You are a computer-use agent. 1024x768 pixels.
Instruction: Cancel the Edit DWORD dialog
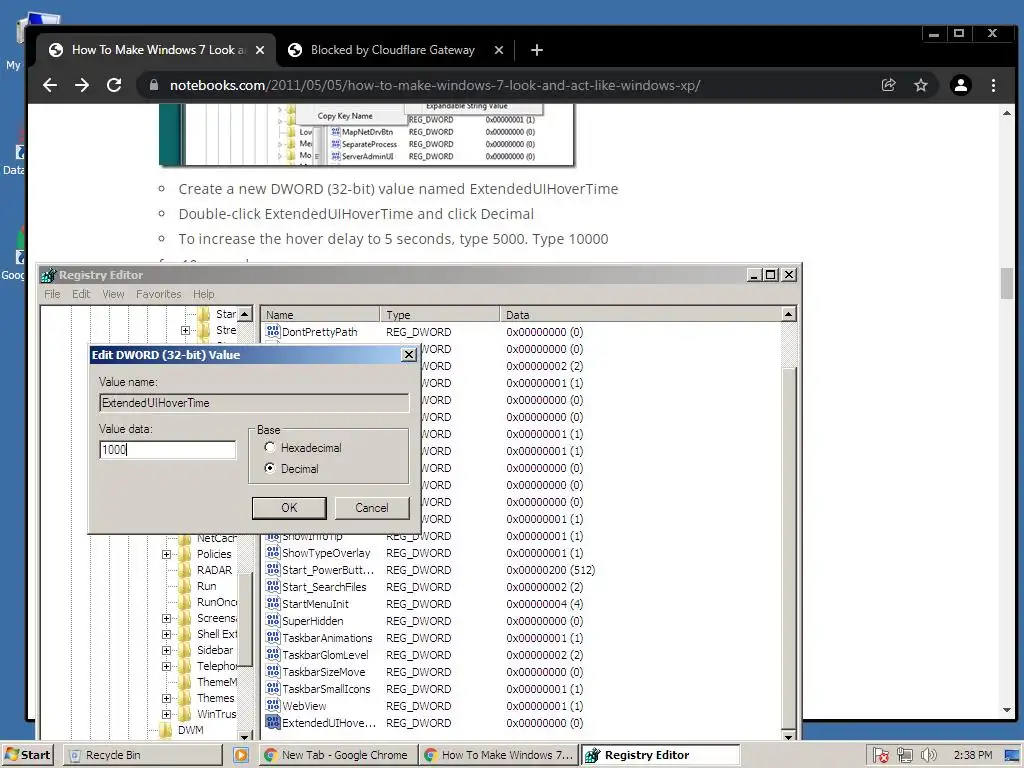(372, 508)
